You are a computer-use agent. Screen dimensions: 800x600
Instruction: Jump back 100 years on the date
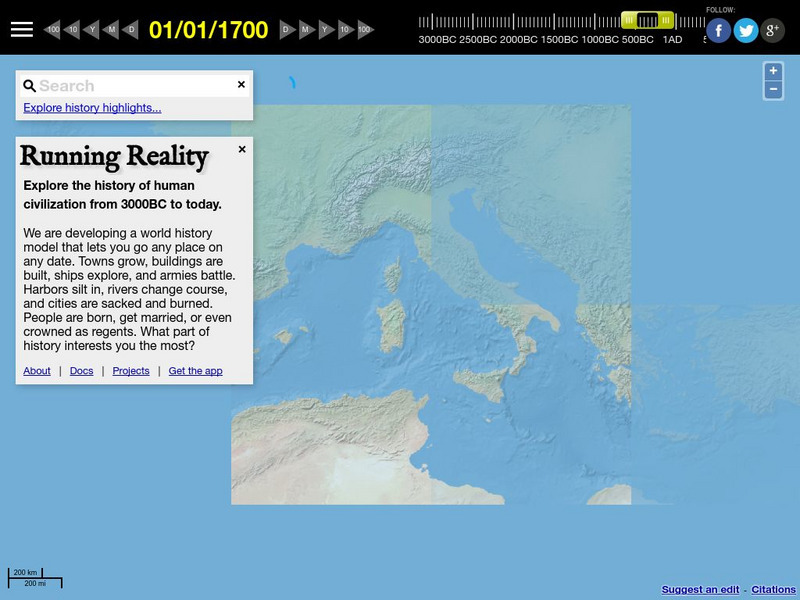click(52, 29)
